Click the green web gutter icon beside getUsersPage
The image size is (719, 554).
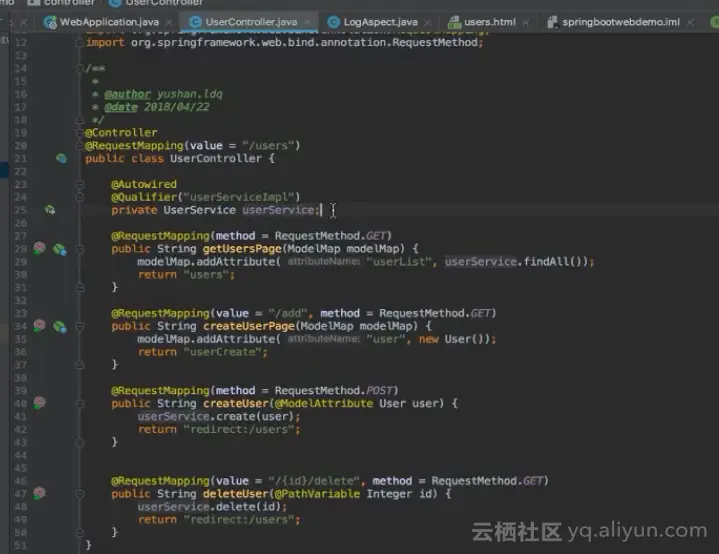[60, 249]
